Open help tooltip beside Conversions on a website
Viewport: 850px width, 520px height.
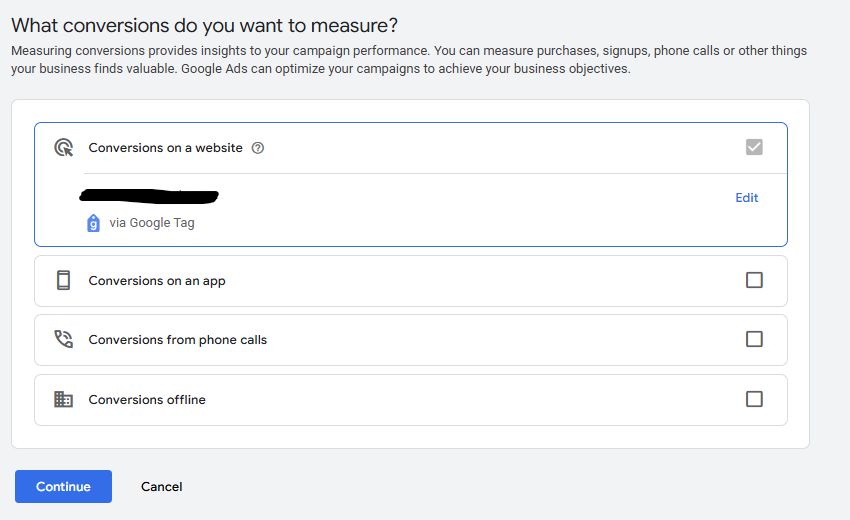[x=258, y=148]
